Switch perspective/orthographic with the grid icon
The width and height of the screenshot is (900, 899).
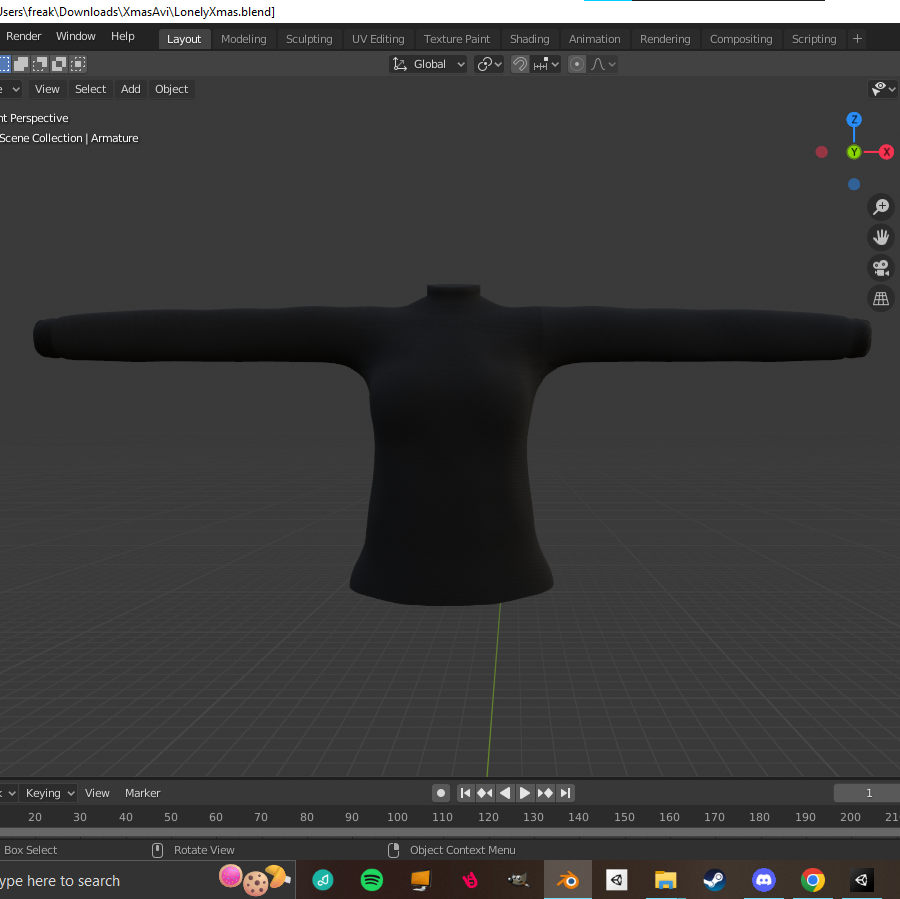(880, 299)
